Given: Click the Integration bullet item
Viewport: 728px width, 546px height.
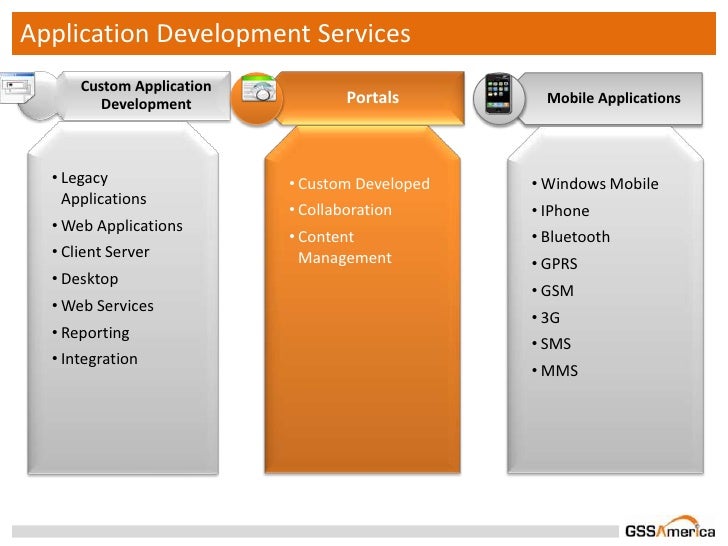Looking at the screenshot, I should coord(95,359).
